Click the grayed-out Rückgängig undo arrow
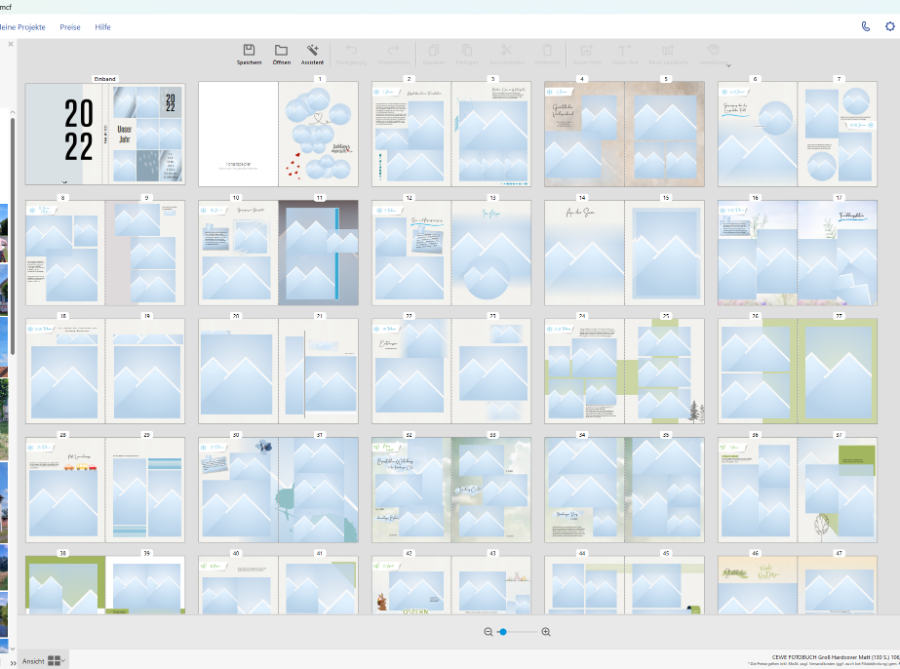The image size is (900, 669). [351, 50]
